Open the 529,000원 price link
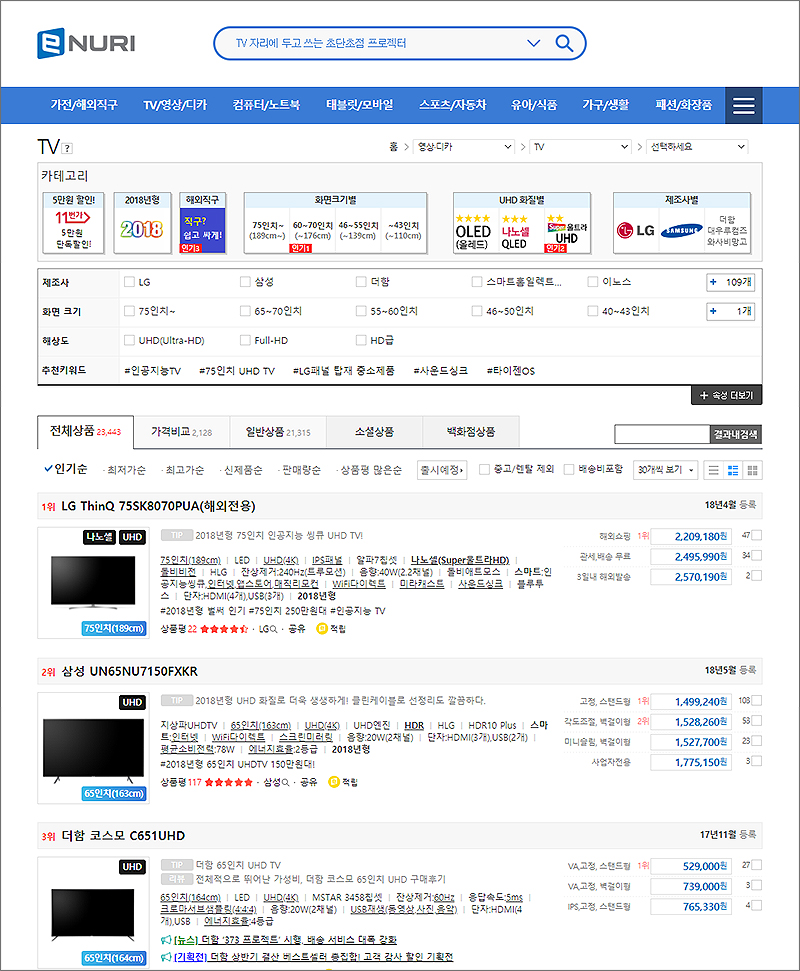Screen dimensions: 800x971 [x=691, y=866]
